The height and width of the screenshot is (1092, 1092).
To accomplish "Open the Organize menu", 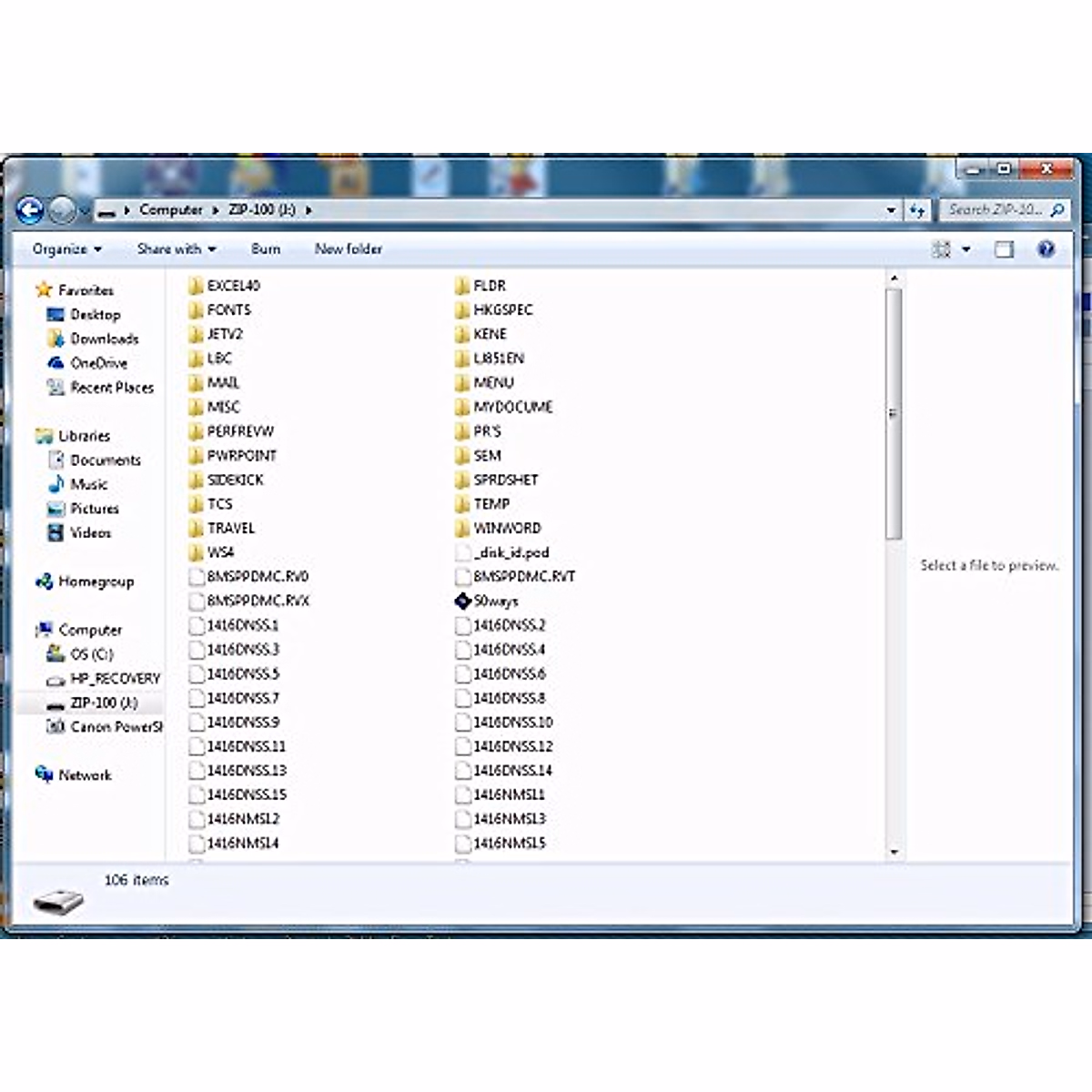I will pyautogui.click(x=66, y=249).
